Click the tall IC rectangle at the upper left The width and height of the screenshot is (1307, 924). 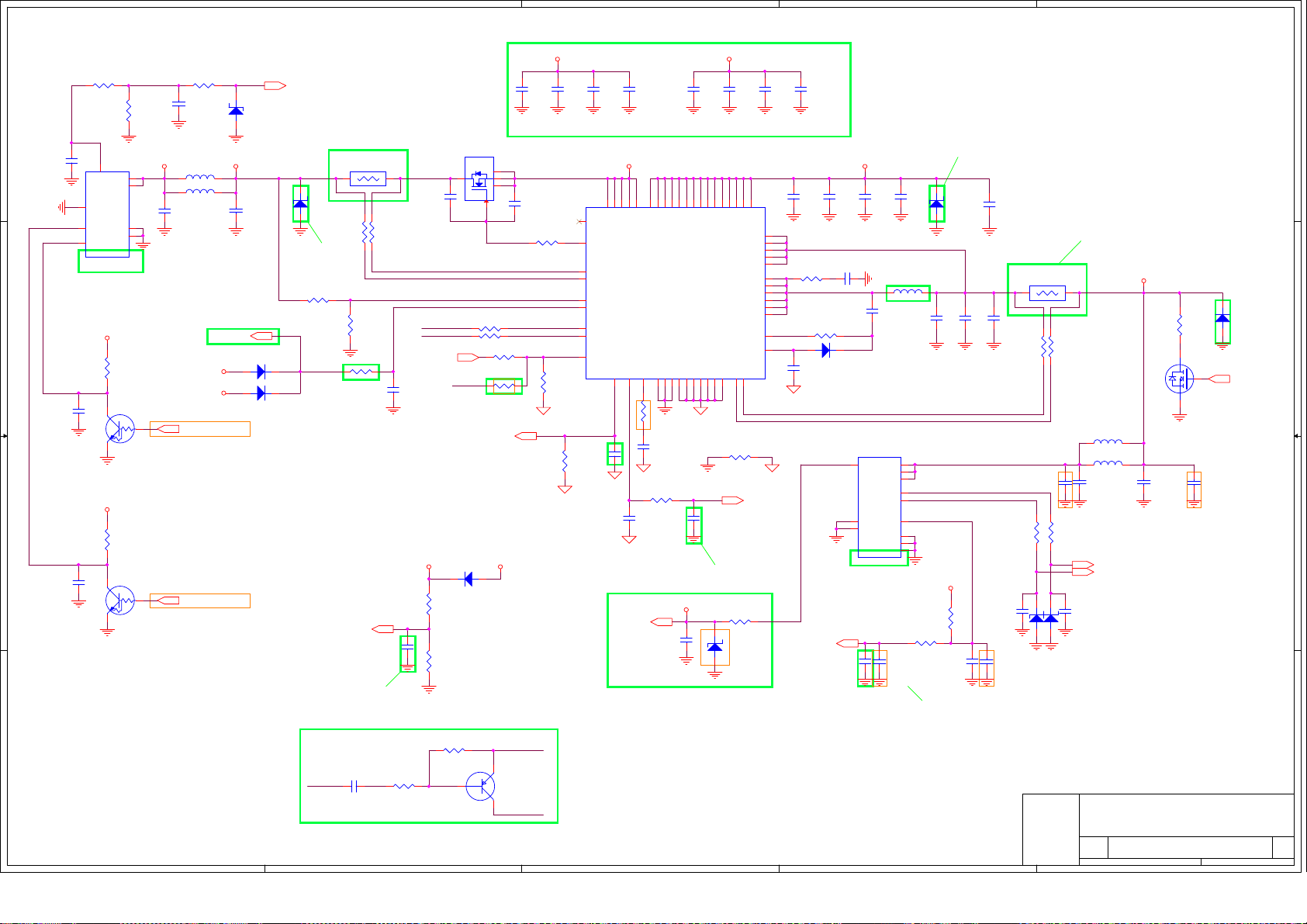[107, 214]
